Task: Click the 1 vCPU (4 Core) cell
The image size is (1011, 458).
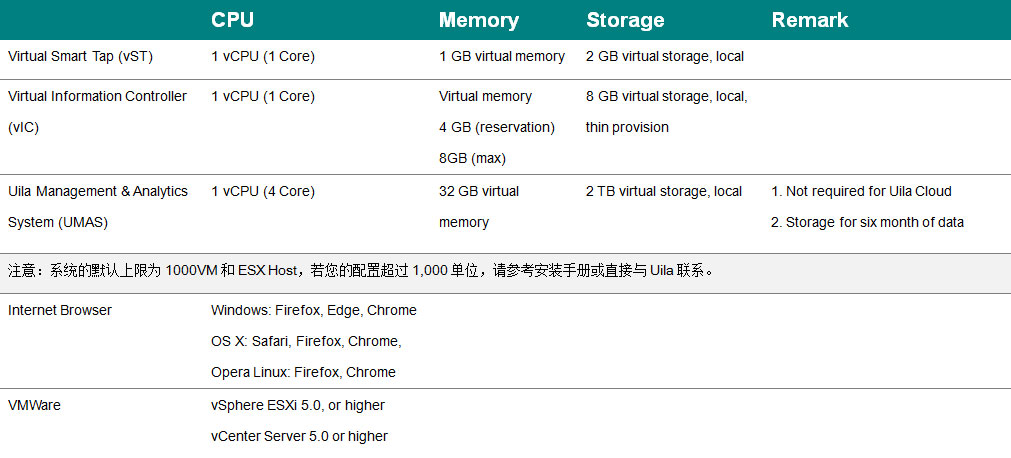Action: (x=263, y=192)
